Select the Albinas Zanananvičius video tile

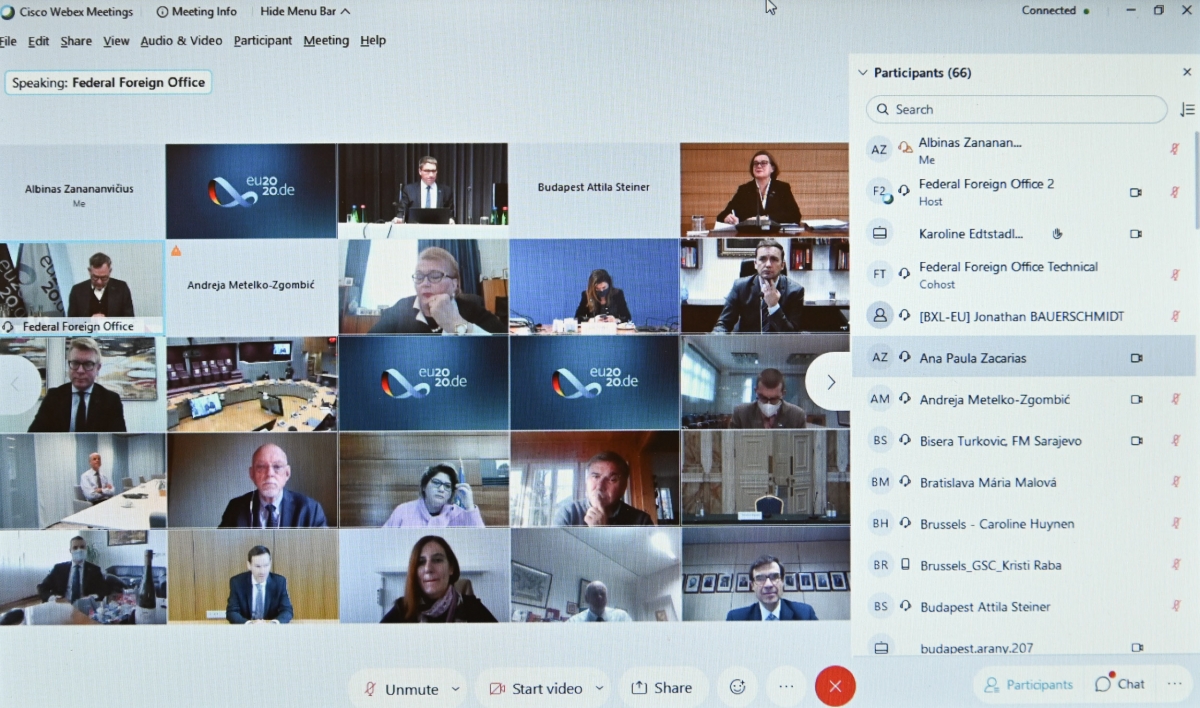[x=82, y=190]
